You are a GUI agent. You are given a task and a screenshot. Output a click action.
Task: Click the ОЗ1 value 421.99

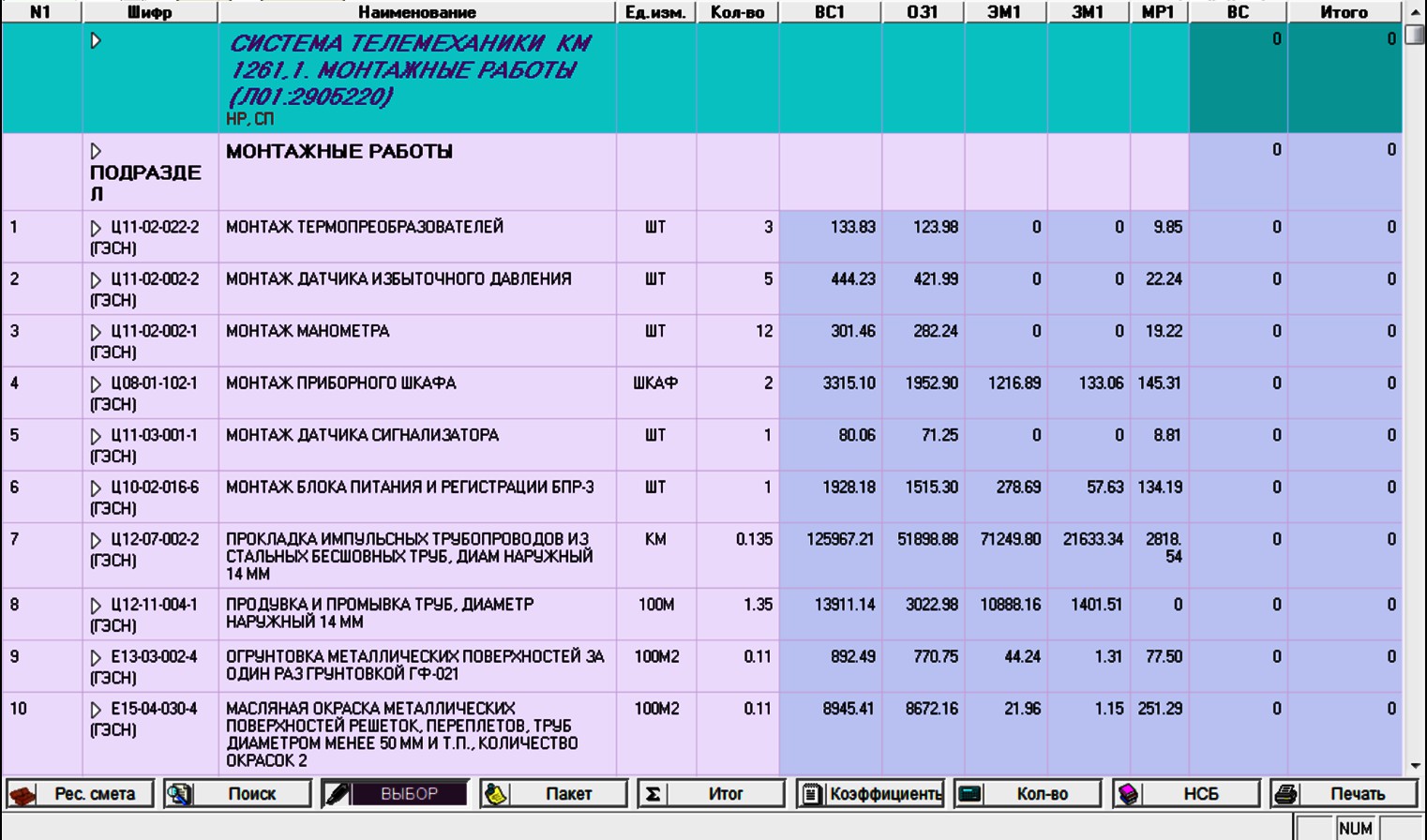click(x=936, y=278)
